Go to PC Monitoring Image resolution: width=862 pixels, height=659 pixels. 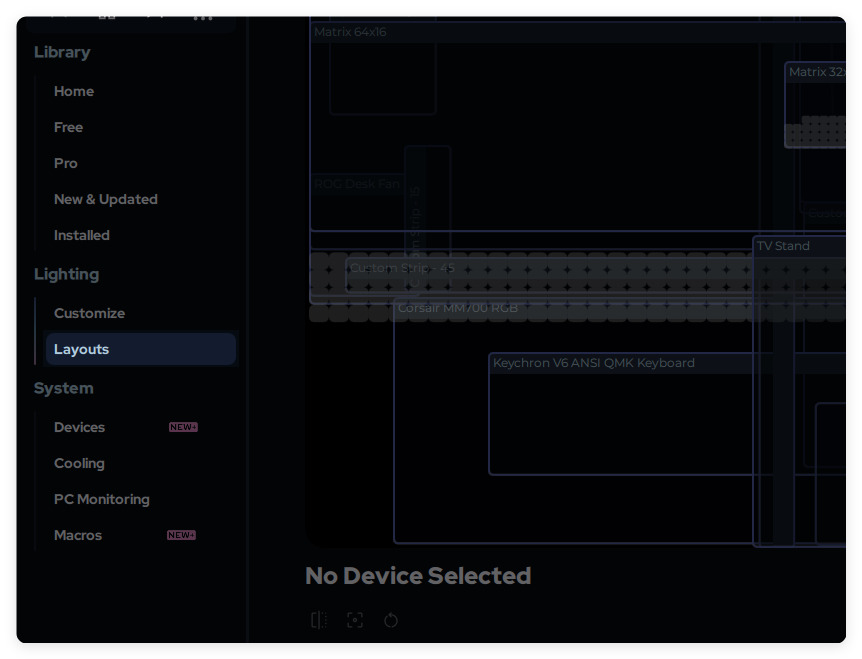click(x=102, y=499)
